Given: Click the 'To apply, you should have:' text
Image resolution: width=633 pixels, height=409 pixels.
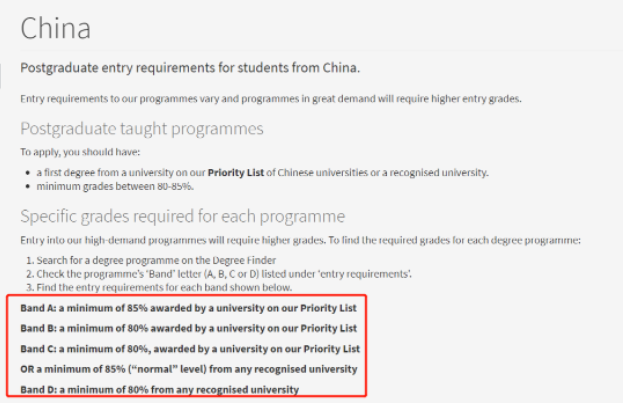Looking at the screenshot, I should [80, 152].
